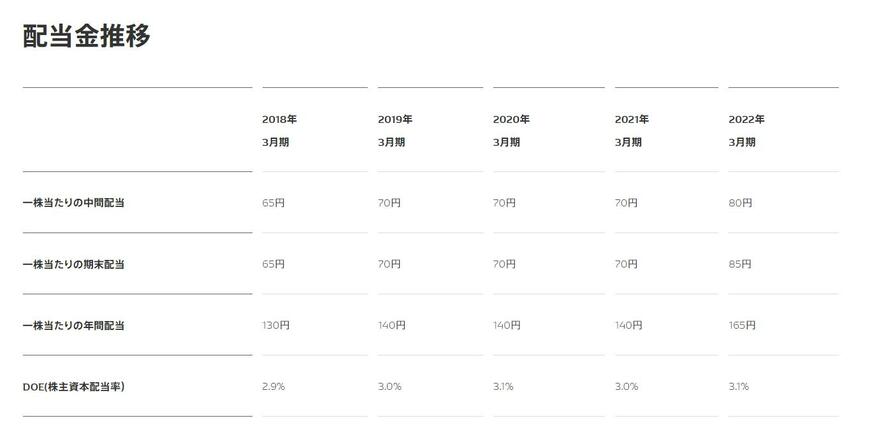Click the 2019 annual dividend value 140円

392,326
